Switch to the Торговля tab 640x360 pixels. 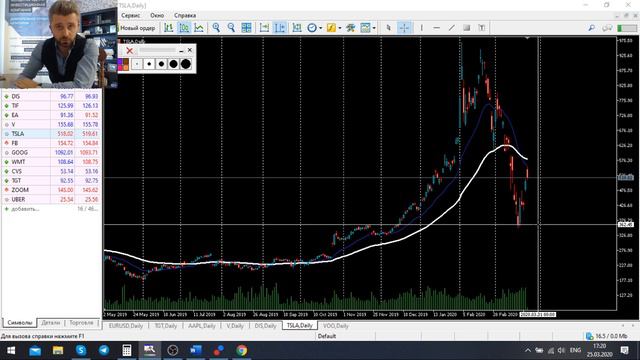(x=81, y=323)
